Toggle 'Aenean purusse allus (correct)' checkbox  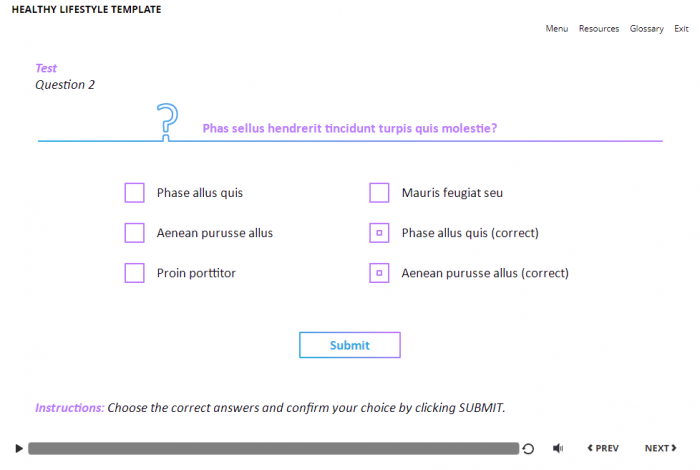pos(379,273)
